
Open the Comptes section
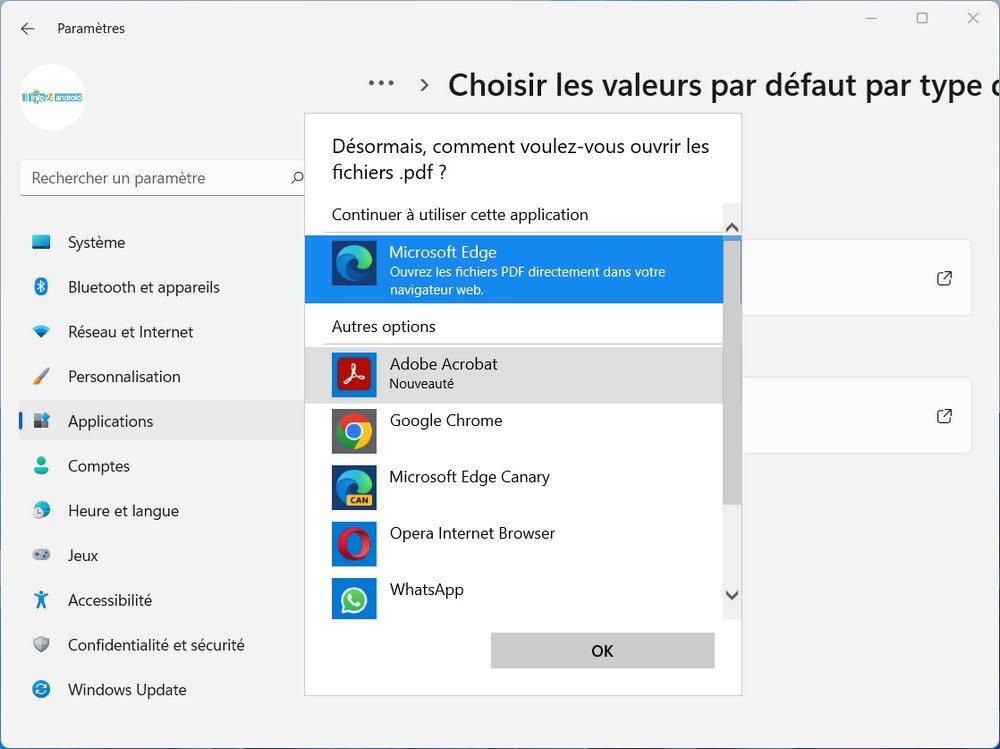(163, 466)
